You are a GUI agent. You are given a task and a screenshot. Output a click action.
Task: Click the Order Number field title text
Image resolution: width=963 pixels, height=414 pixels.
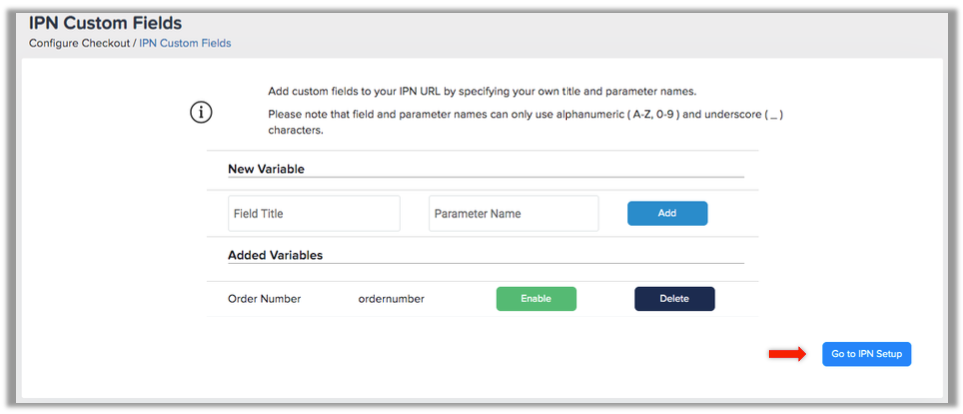coord(265,299)
